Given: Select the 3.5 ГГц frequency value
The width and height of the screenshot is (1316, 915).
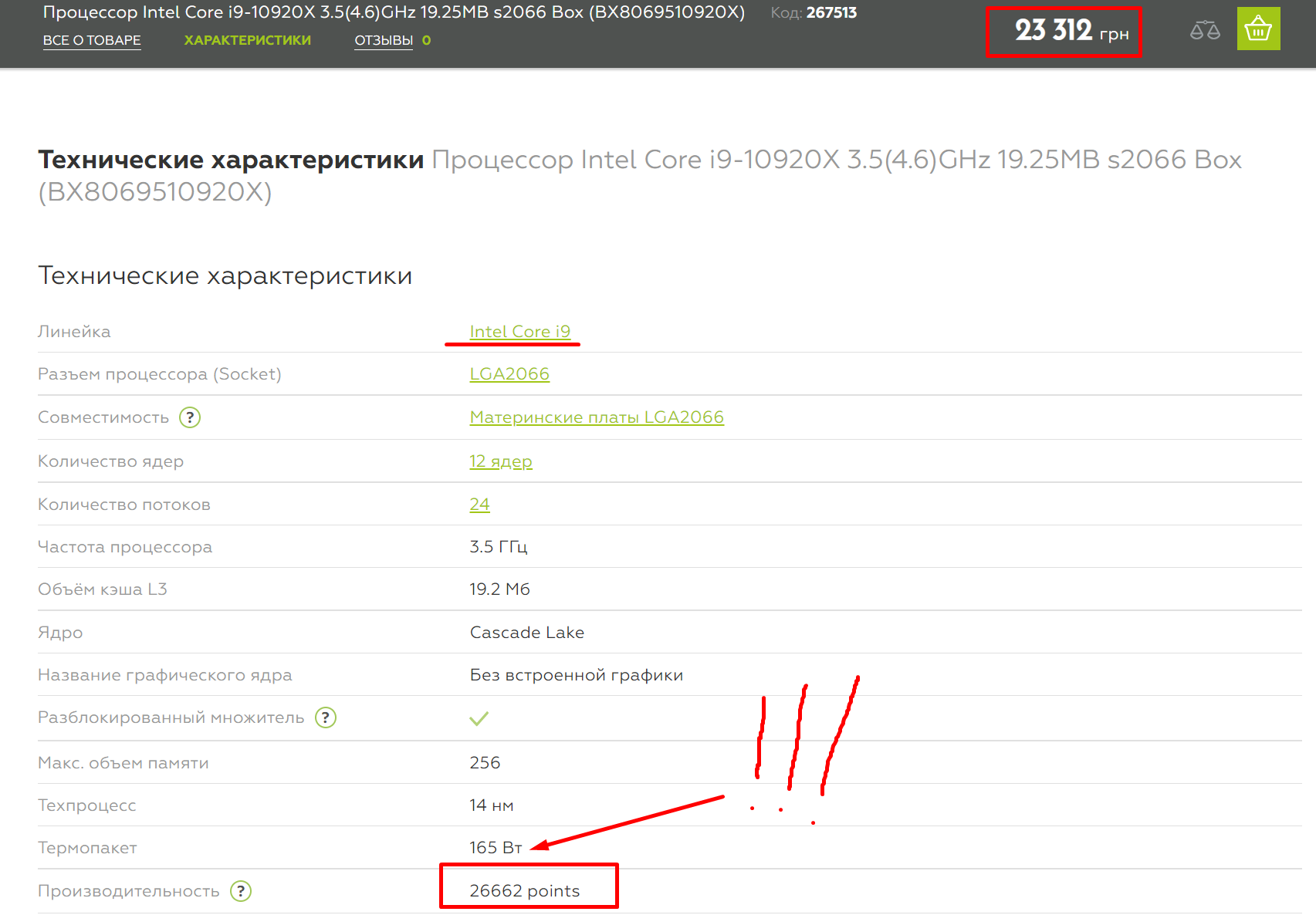Looking at the screenshot, I should click(x=499, y=547).
